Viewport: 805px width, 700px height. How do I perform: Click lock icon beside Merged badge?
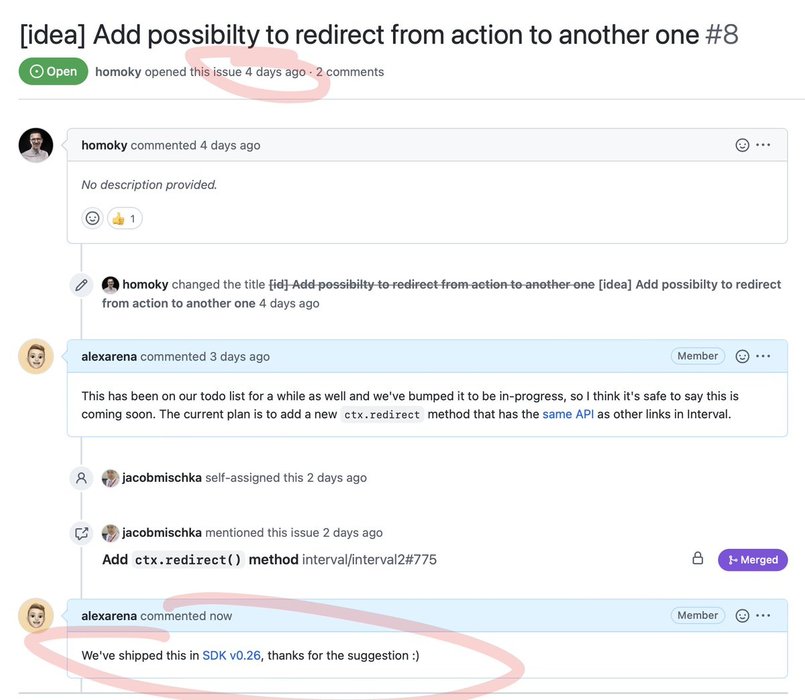(698, 559)
